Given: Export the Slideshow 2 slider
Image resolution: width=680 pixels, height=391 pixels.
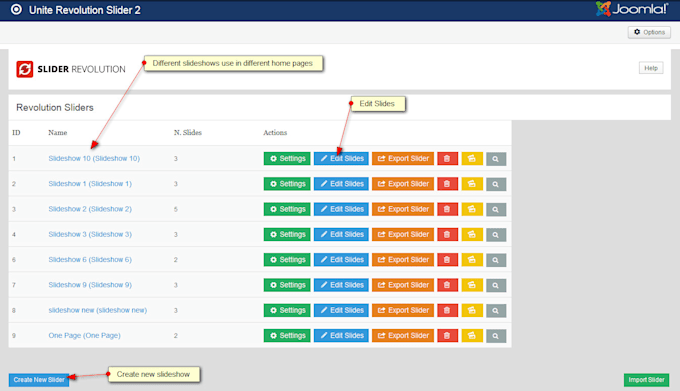Looking at the screenshot, I should tap(403, 209).
